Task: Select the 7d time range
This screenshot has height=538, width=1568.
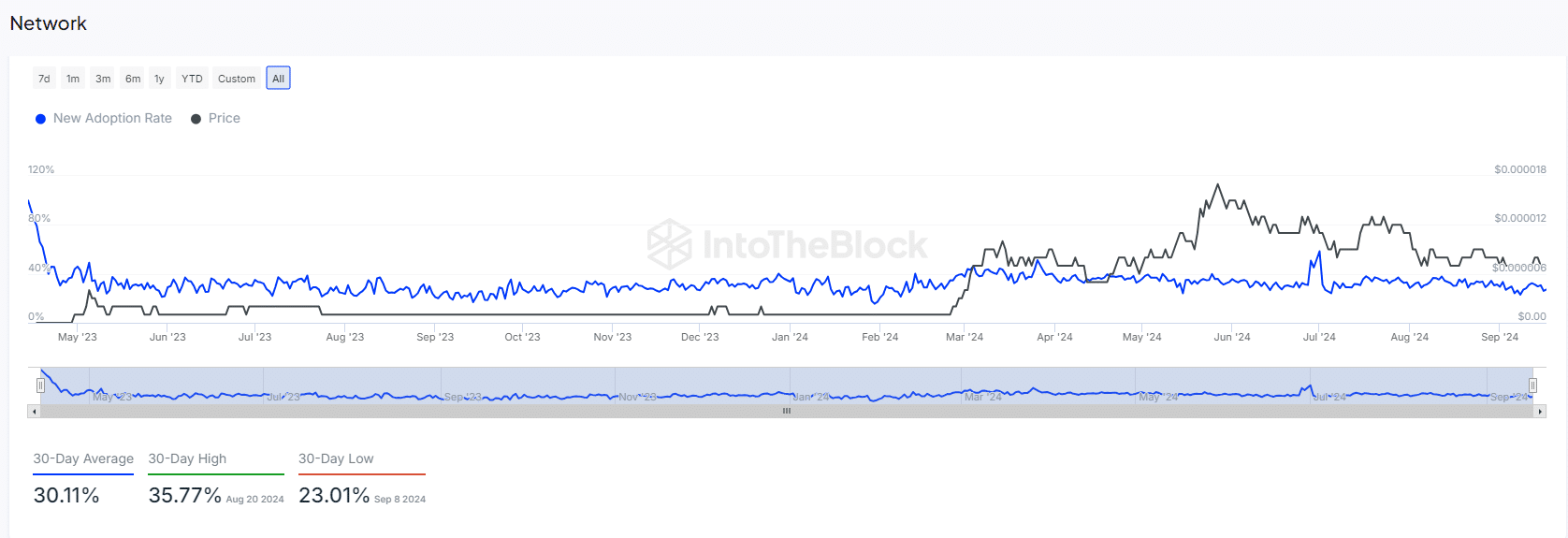Action: point(44,79)
